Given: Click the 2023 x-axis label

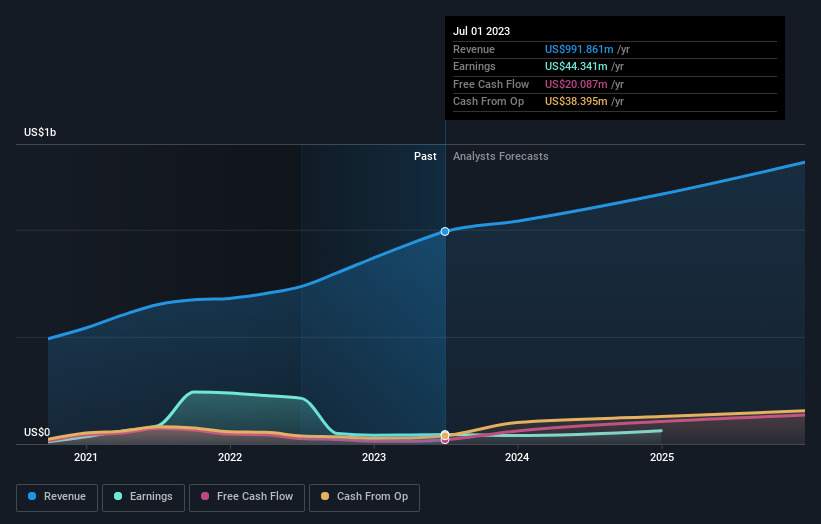Looking at the screenshot, I should [x=374, y=457].
